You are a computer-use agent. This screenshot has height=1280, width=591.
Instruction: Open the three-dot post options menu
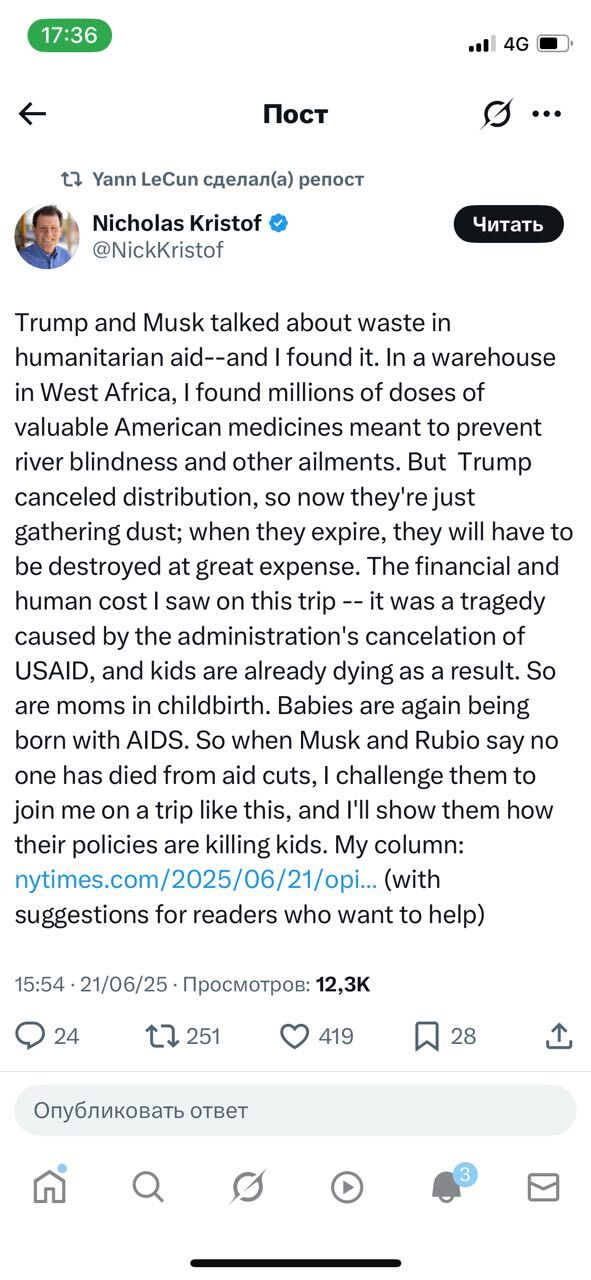click(546, 114)
